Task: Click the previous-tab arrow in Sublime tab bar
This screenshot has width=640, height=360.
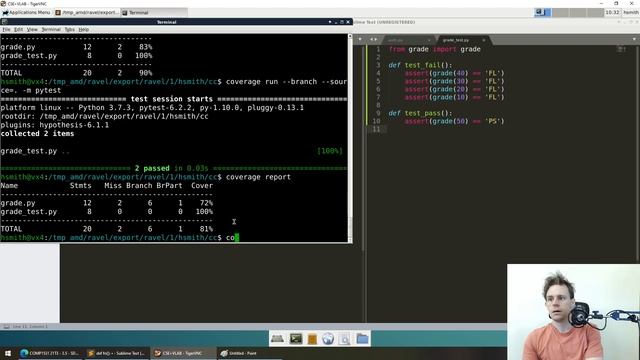Action: (x=371, y=40)
